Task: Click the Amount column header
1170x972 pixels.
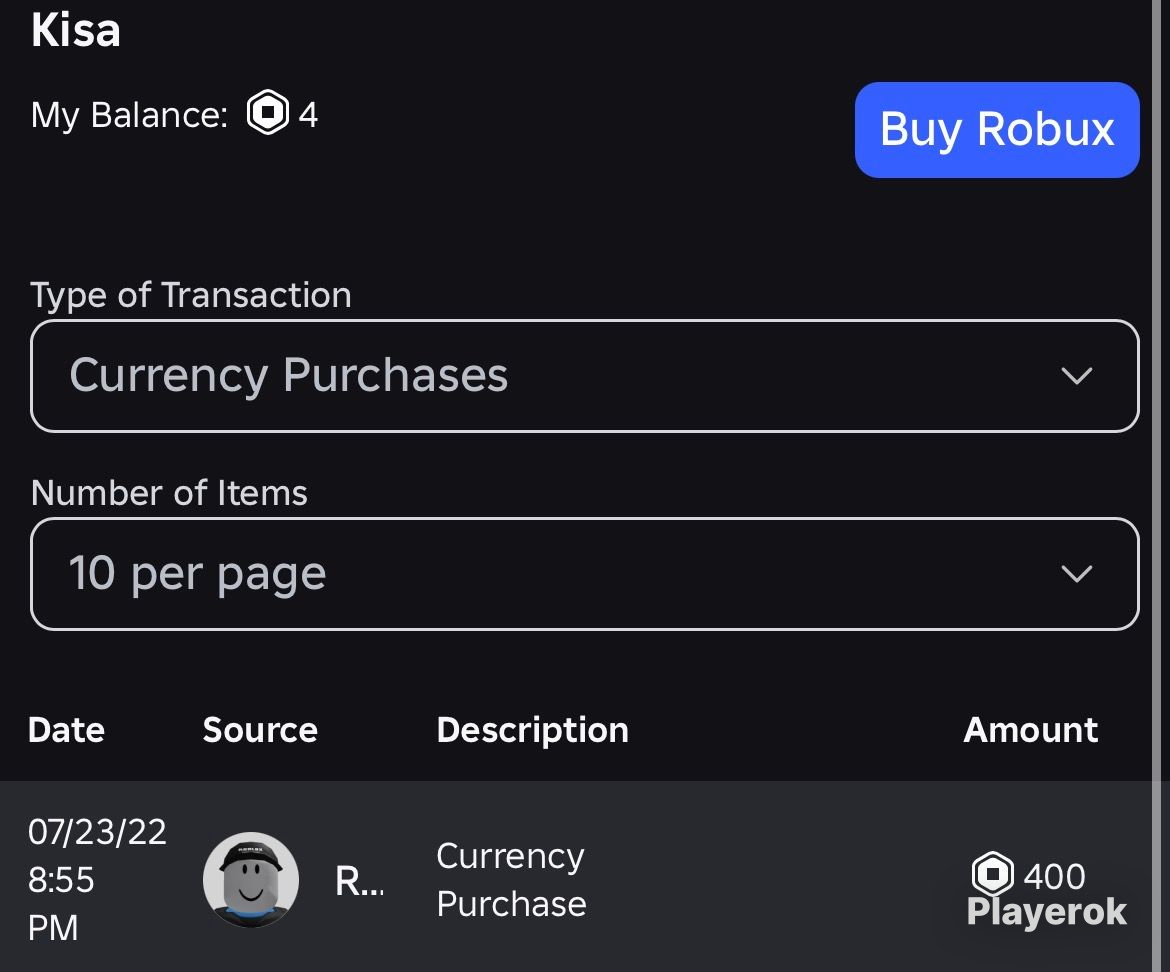Action: pos(1030,730)
